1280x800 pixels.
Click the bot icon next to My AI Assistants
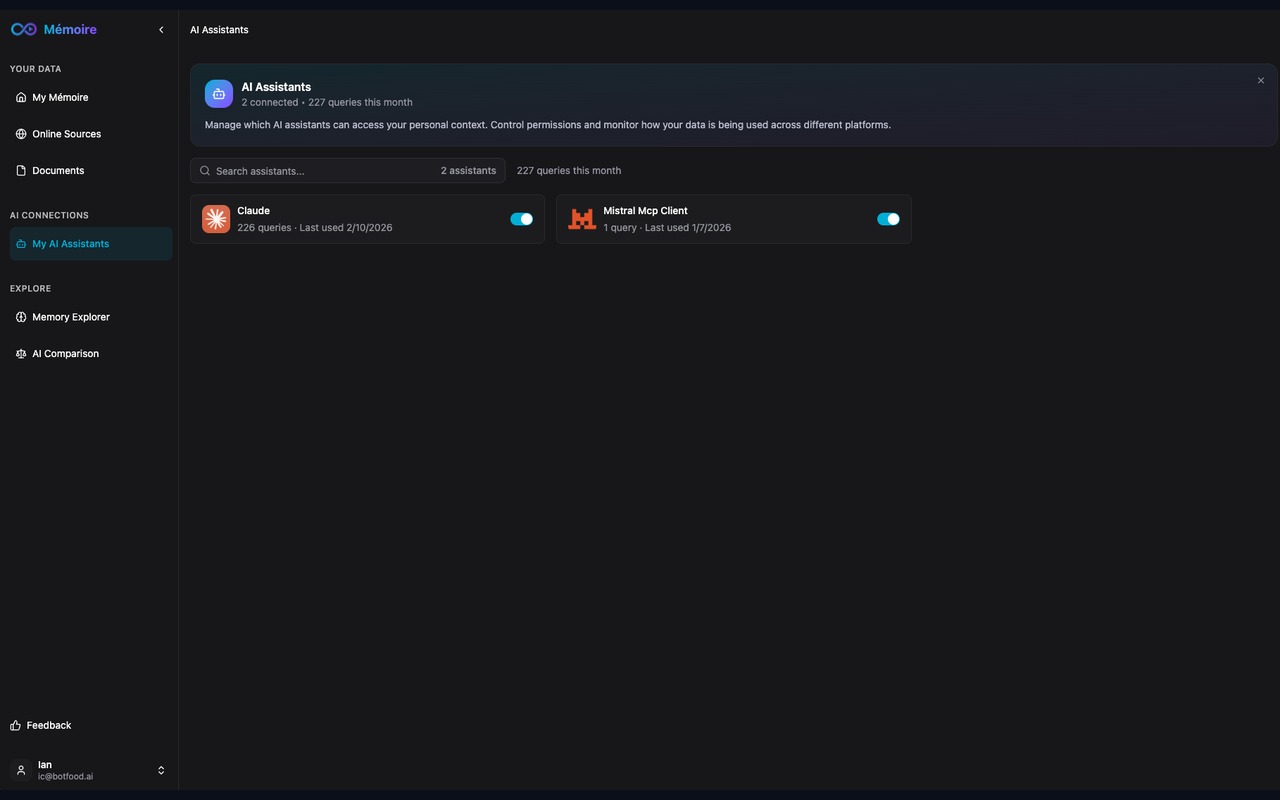21,243
